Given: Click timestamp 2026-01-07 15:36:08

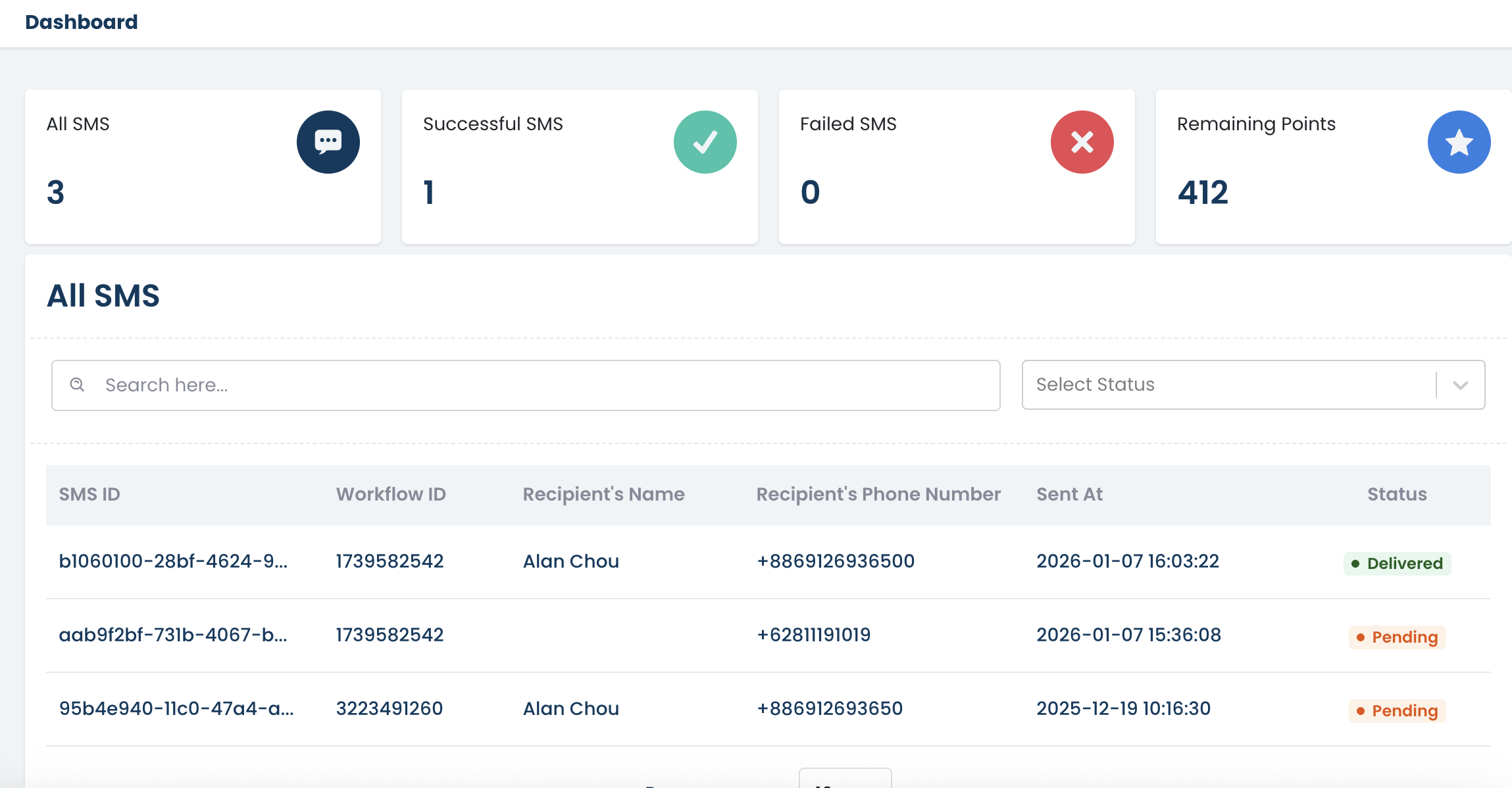Looking at the screenshot, I should tap(1128, 635).
